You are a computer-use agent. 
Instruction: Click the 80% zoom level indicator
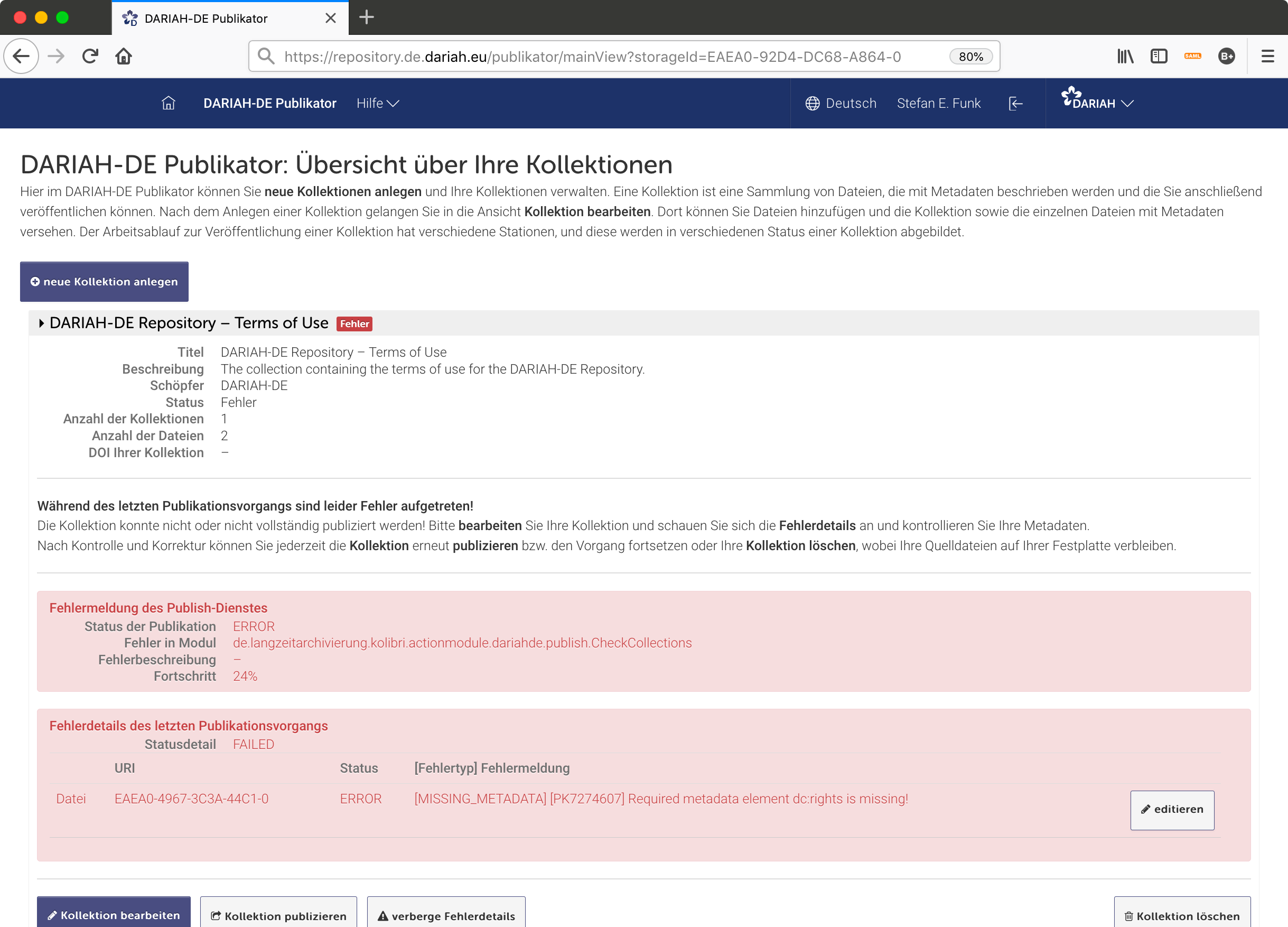[x=970, y=56]
